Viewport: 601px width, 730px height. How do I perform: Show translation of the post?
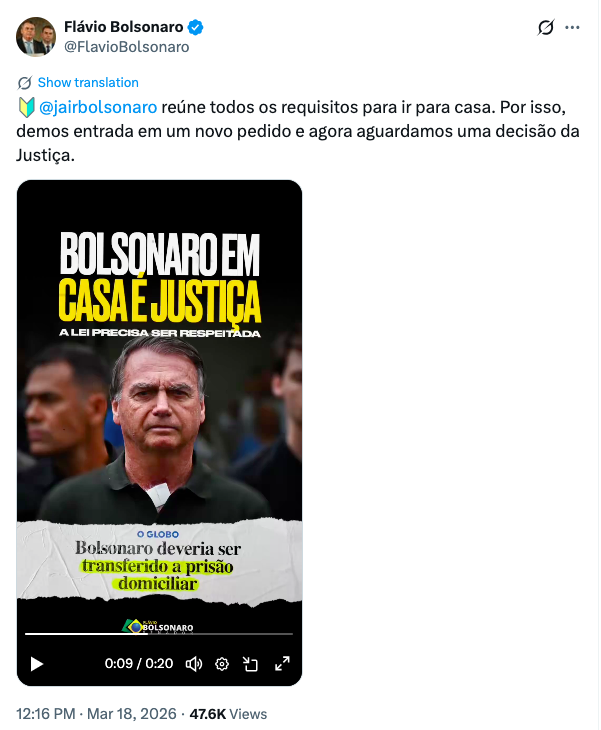coord(88,82)
